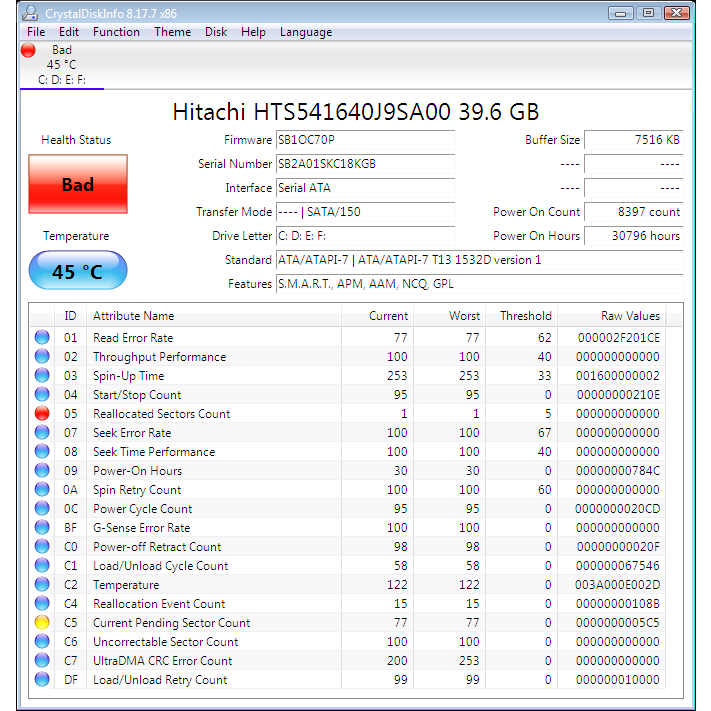Image resolution: width=711 pixels, height=711 pixels.
Task: Click the UltraDMA CRC Error Count name
Action: tap(162, 661)
